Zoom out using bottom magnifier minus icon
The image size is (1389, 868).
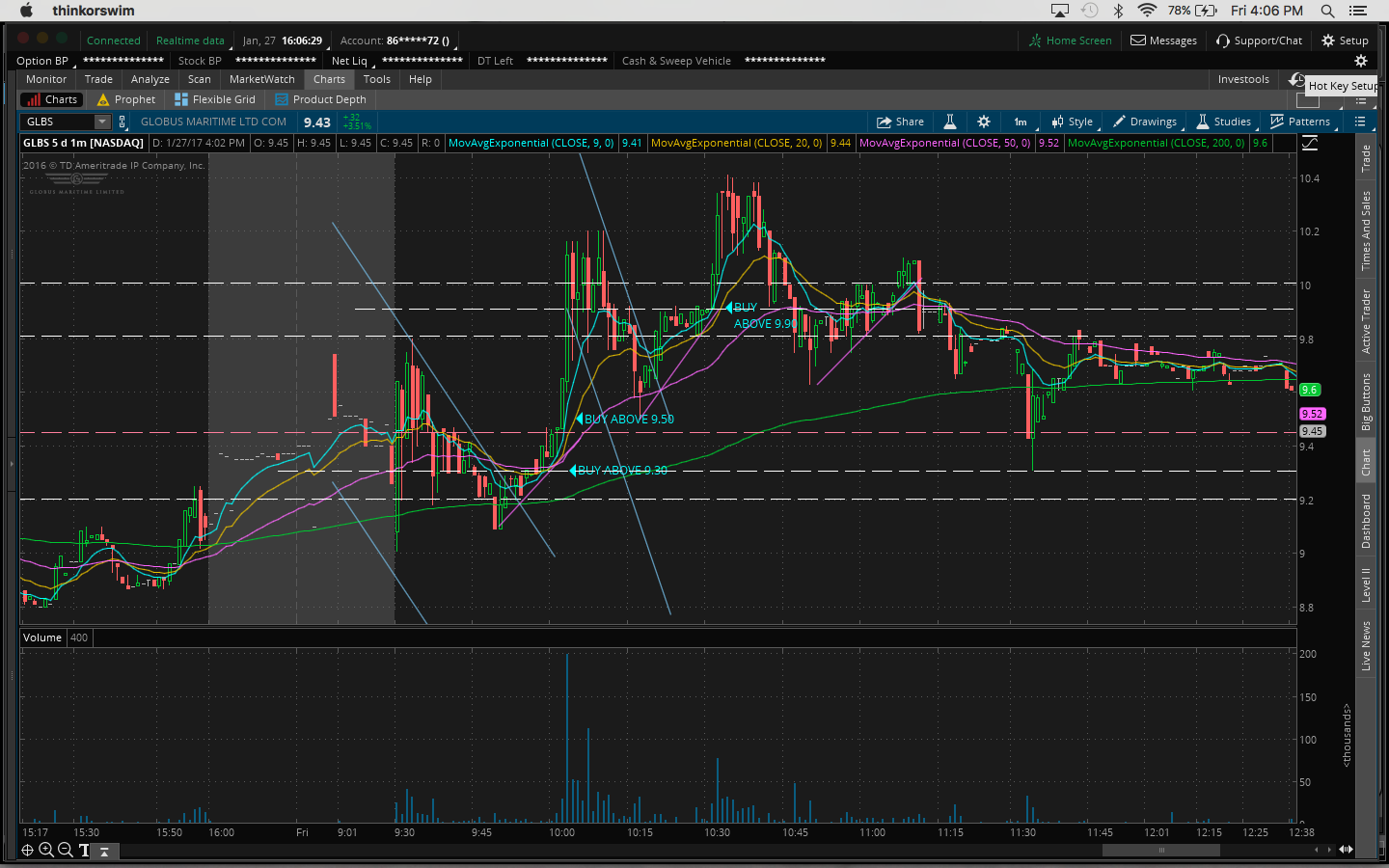[65, 850]
